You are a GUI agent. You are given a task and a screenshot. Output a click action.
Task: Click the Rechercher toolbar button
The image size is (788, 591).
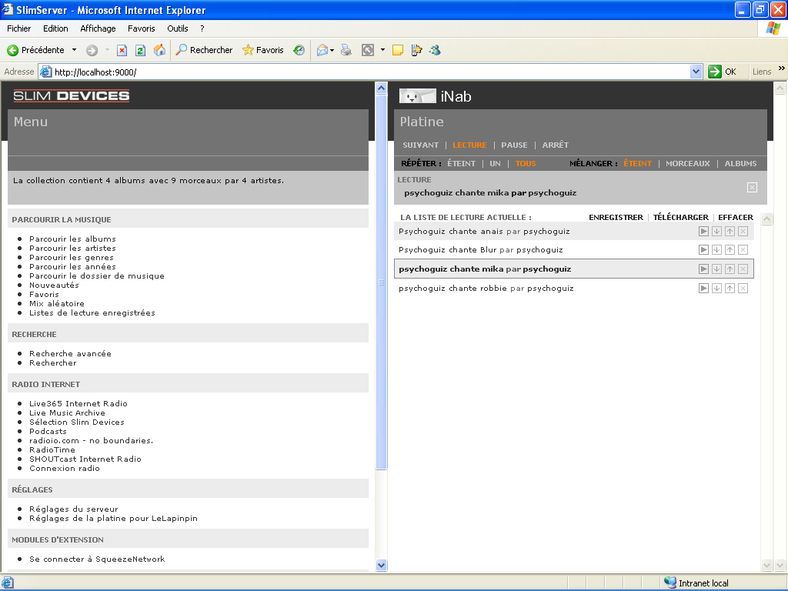coord(204,50)
